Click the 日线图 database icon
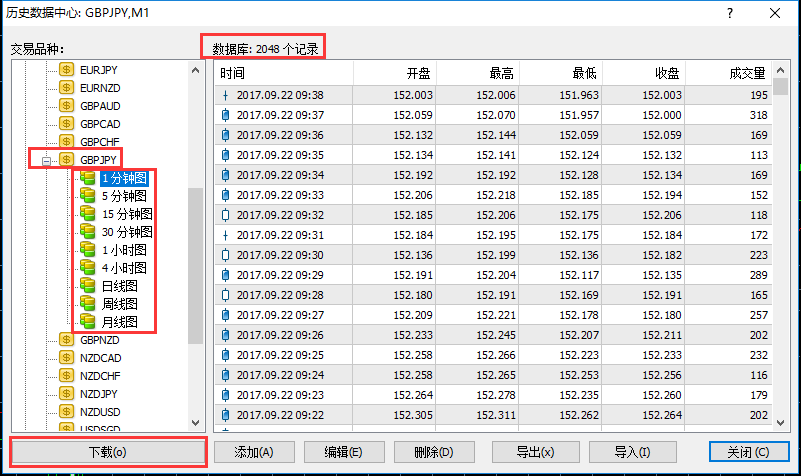This screenshot has width=801, height=476. tap(88, 286)
